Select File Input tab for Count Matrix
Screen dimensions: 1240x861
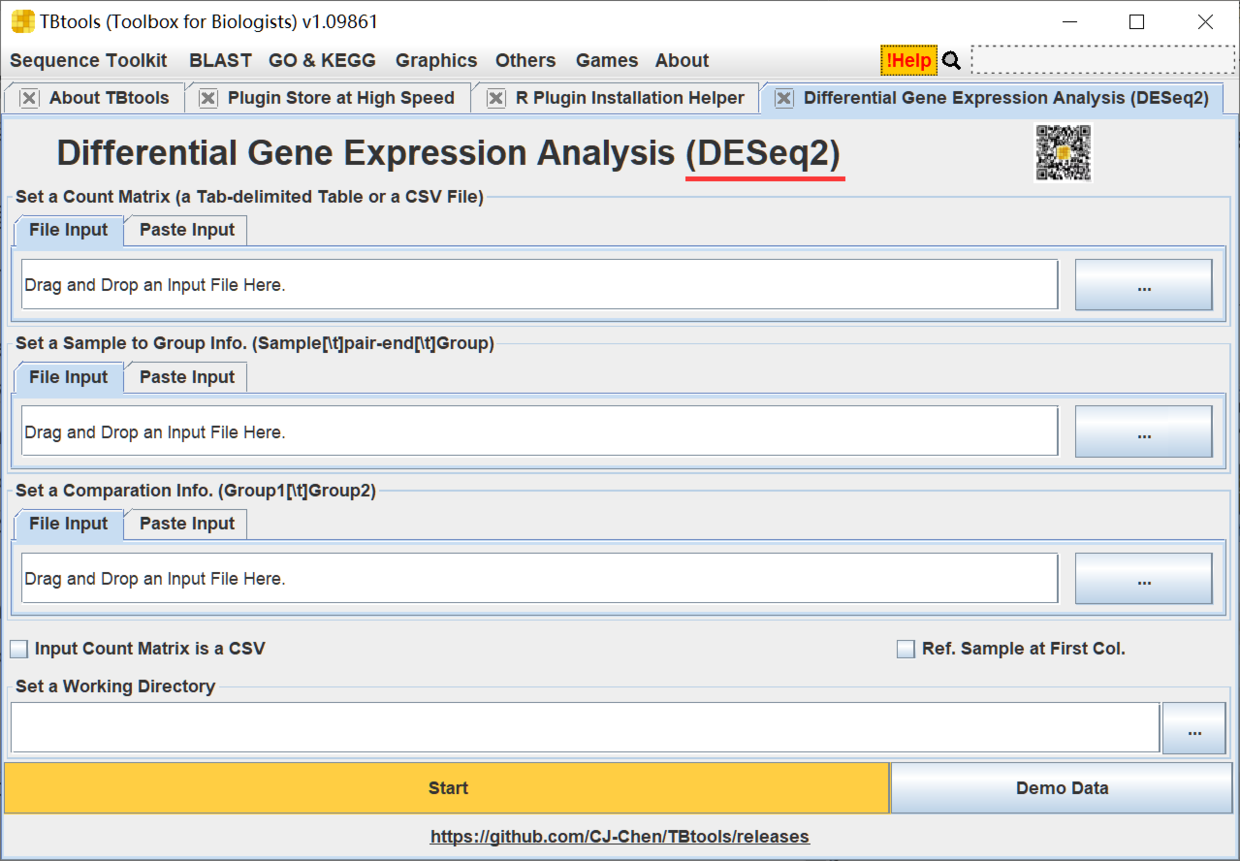point(68,230)
